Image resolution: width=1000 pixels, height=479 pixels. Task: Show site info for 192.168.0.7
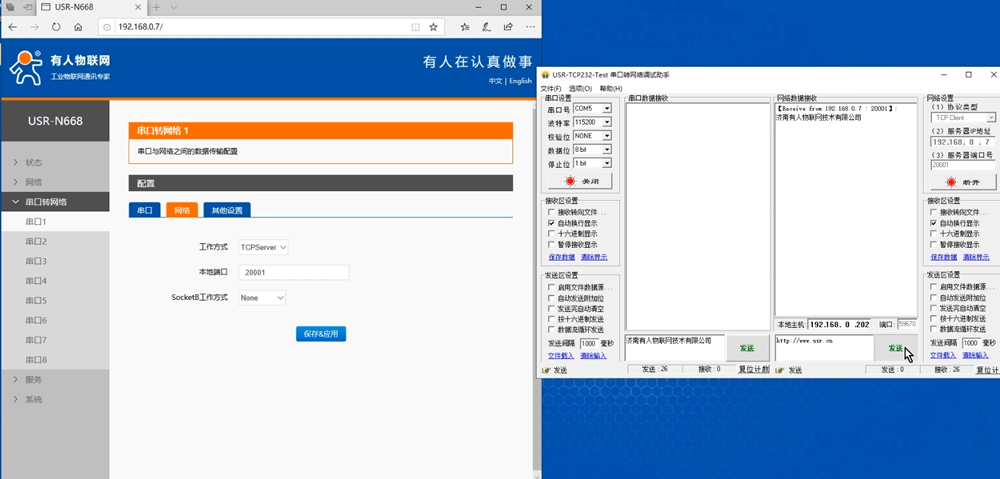coord(107,27)
